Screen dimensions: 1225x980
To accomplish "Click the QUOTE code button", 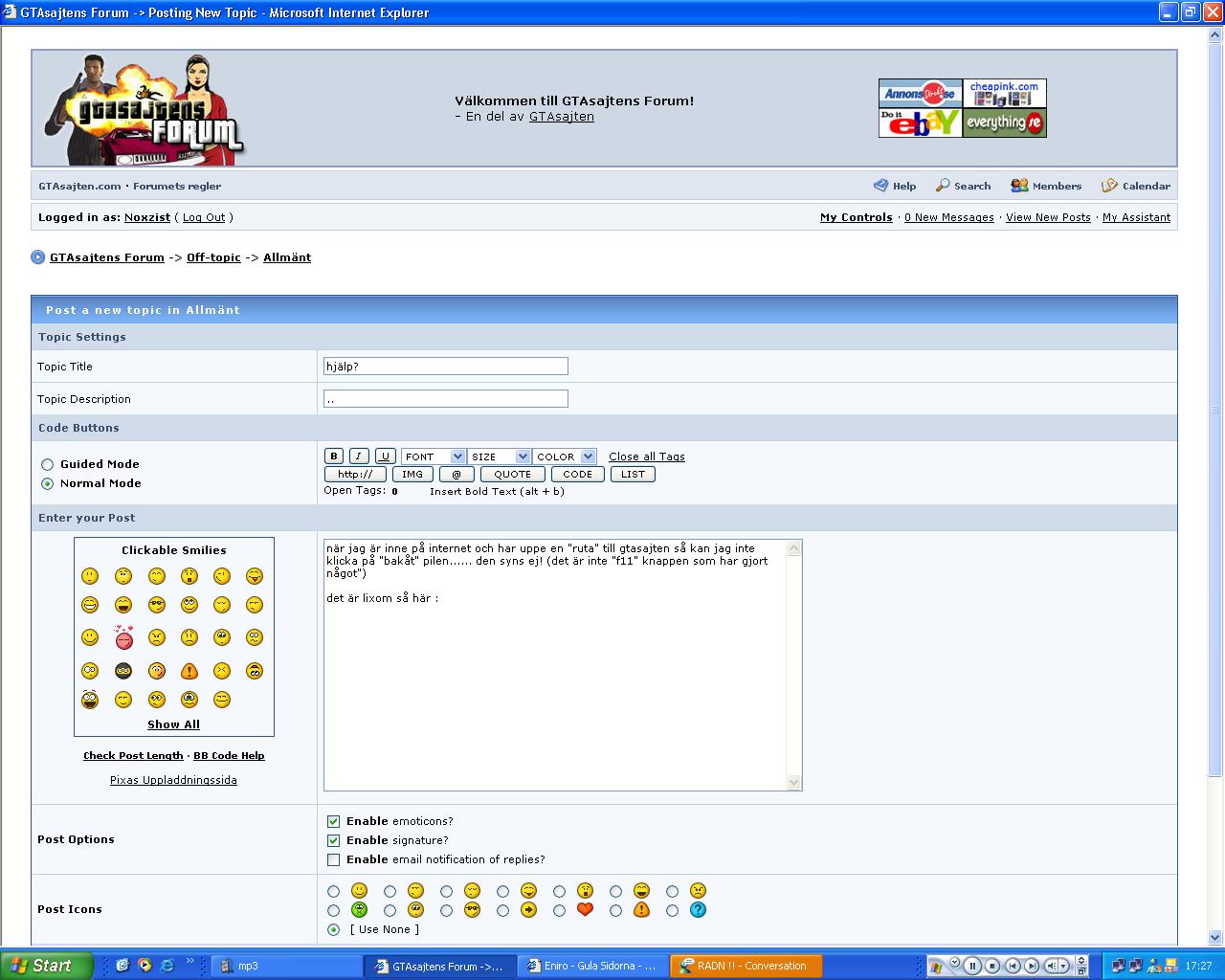I will (x=512, y=474).
